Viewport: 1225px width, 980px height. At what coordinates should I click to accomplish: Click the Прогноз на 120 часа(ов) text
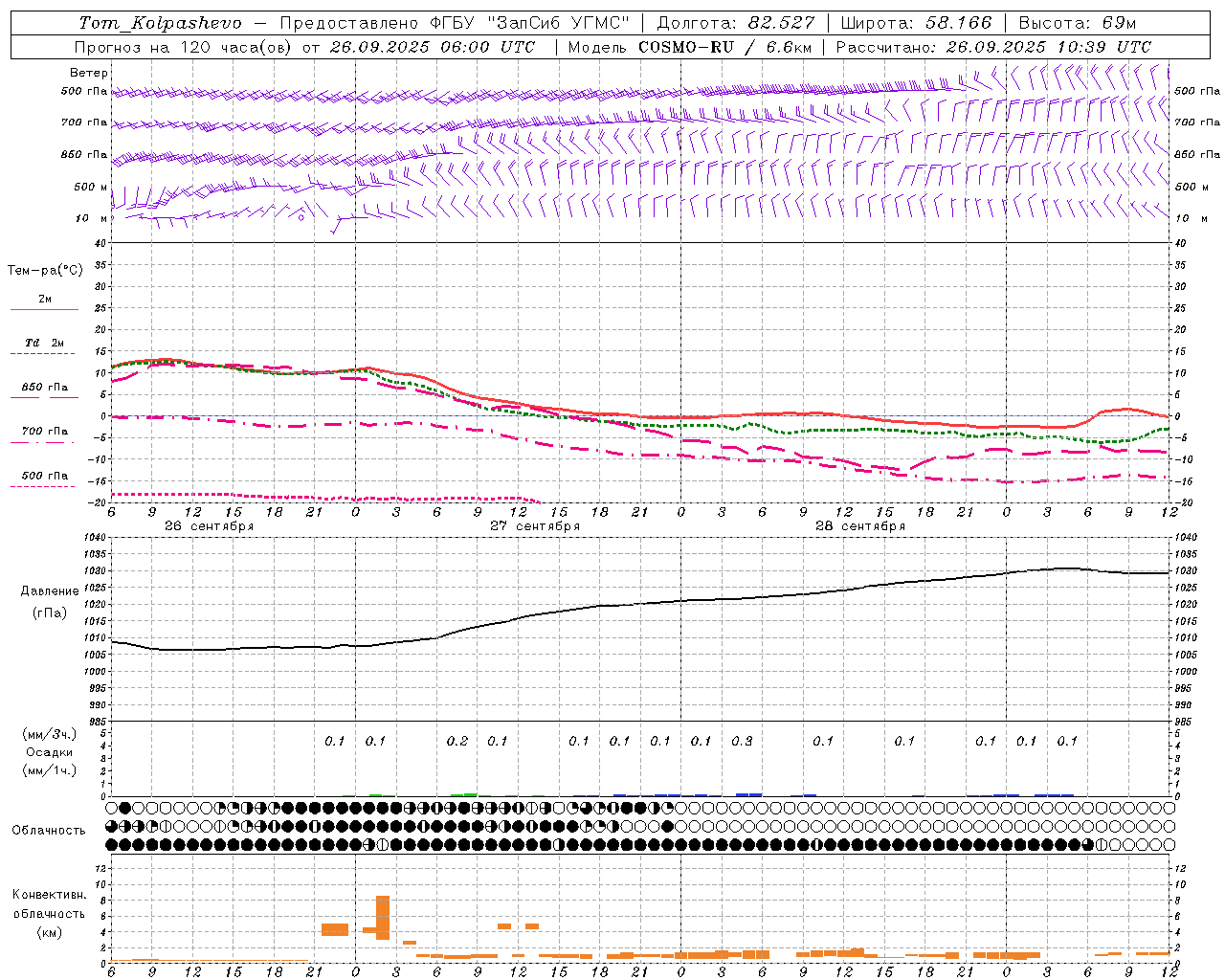point(184,47)
